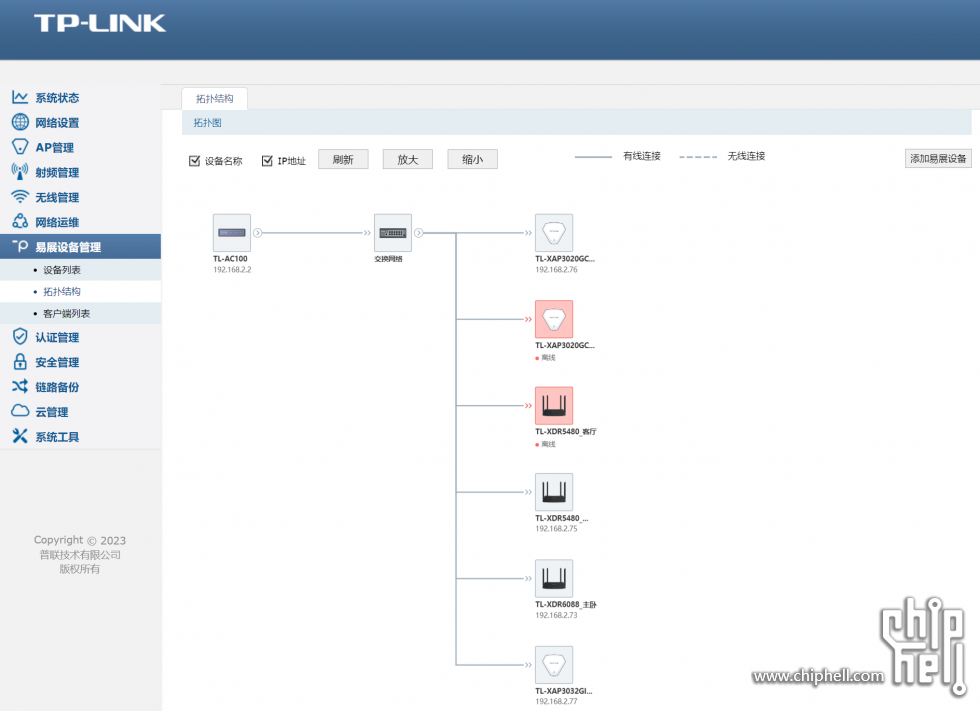980x711 pixels.
Task: Collapse the highlighted 易展设备管理 section
Action: coord(80,247)
